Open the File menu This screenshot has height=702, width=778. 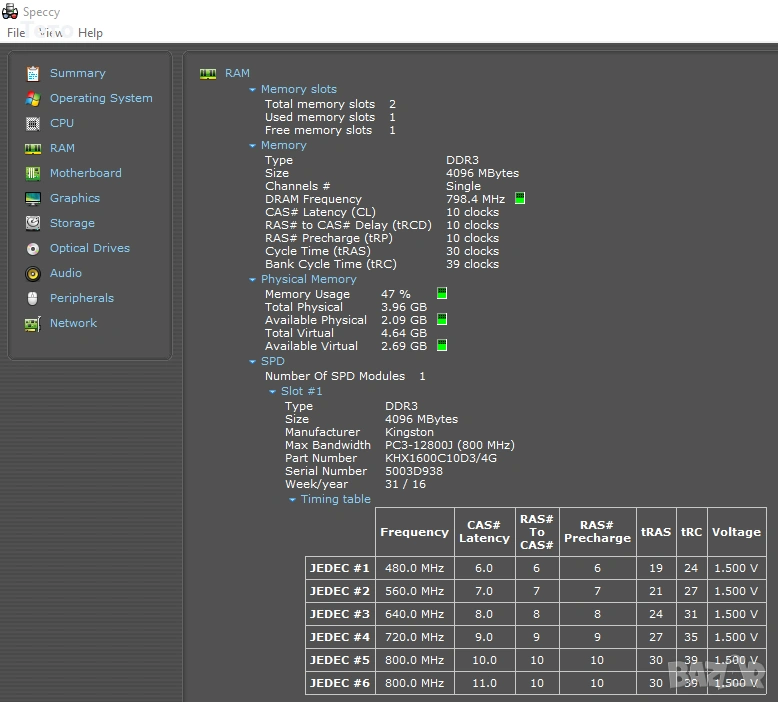click(x=16, y=33)
